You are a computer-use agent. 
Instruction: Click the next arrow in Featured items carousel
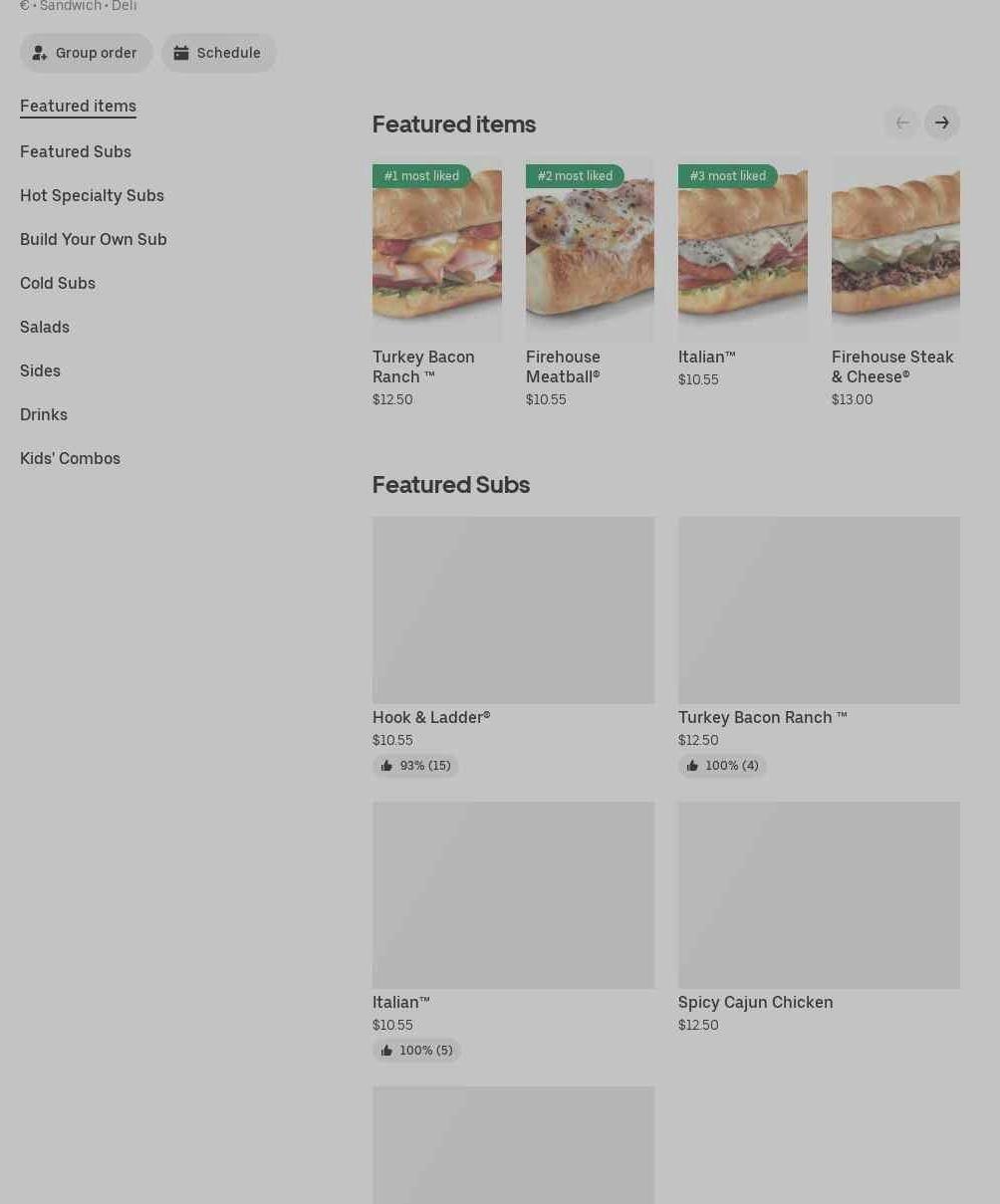(941, 122)
